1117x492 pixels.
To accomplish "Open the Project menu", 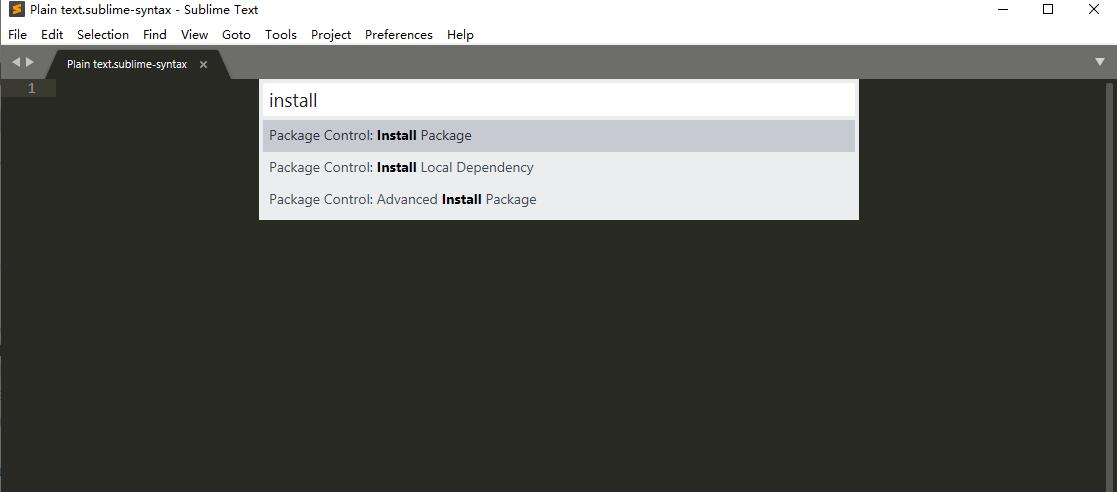I will coord(331,34).
